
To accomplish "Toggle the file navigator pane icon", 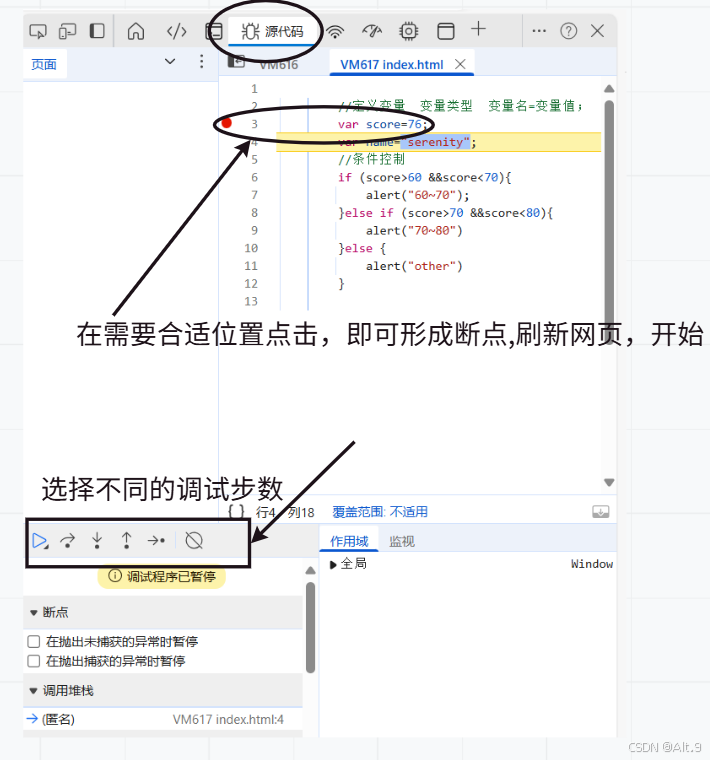I will coord(236,62).
